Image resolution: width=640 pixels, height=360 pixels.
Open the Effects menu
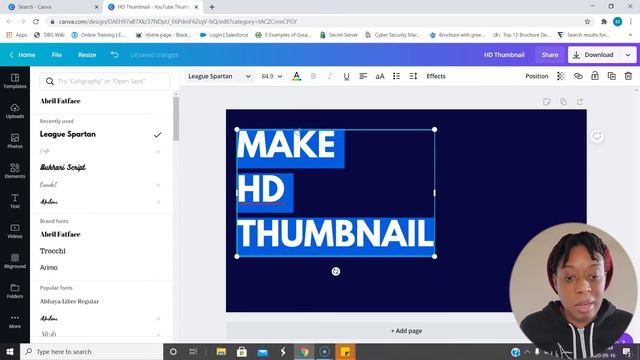[436, 76]
